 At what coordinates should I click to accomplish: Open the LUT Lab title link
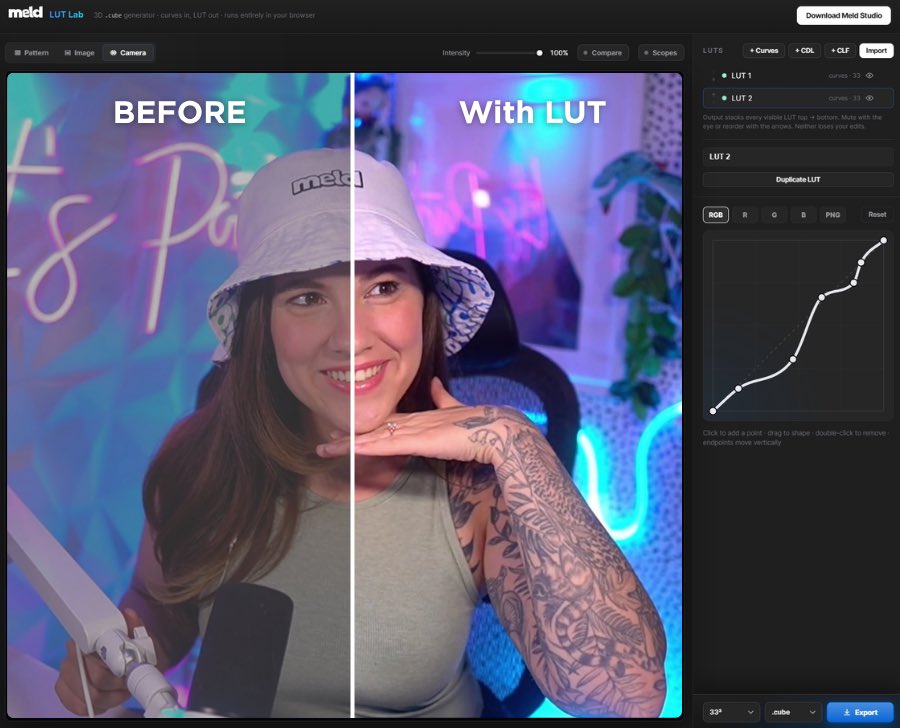[x=66, y=14]
